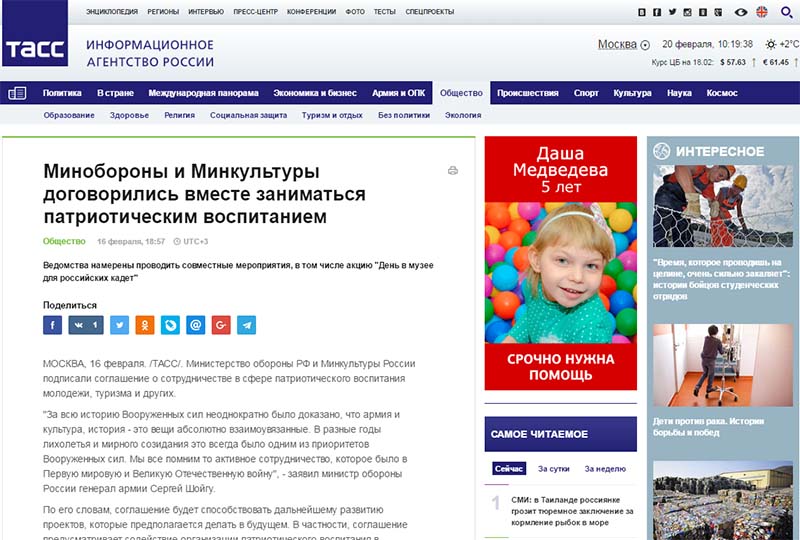
Task: Expand the Москва city selector
Action: pyautogui.click(x=624, y=44)
